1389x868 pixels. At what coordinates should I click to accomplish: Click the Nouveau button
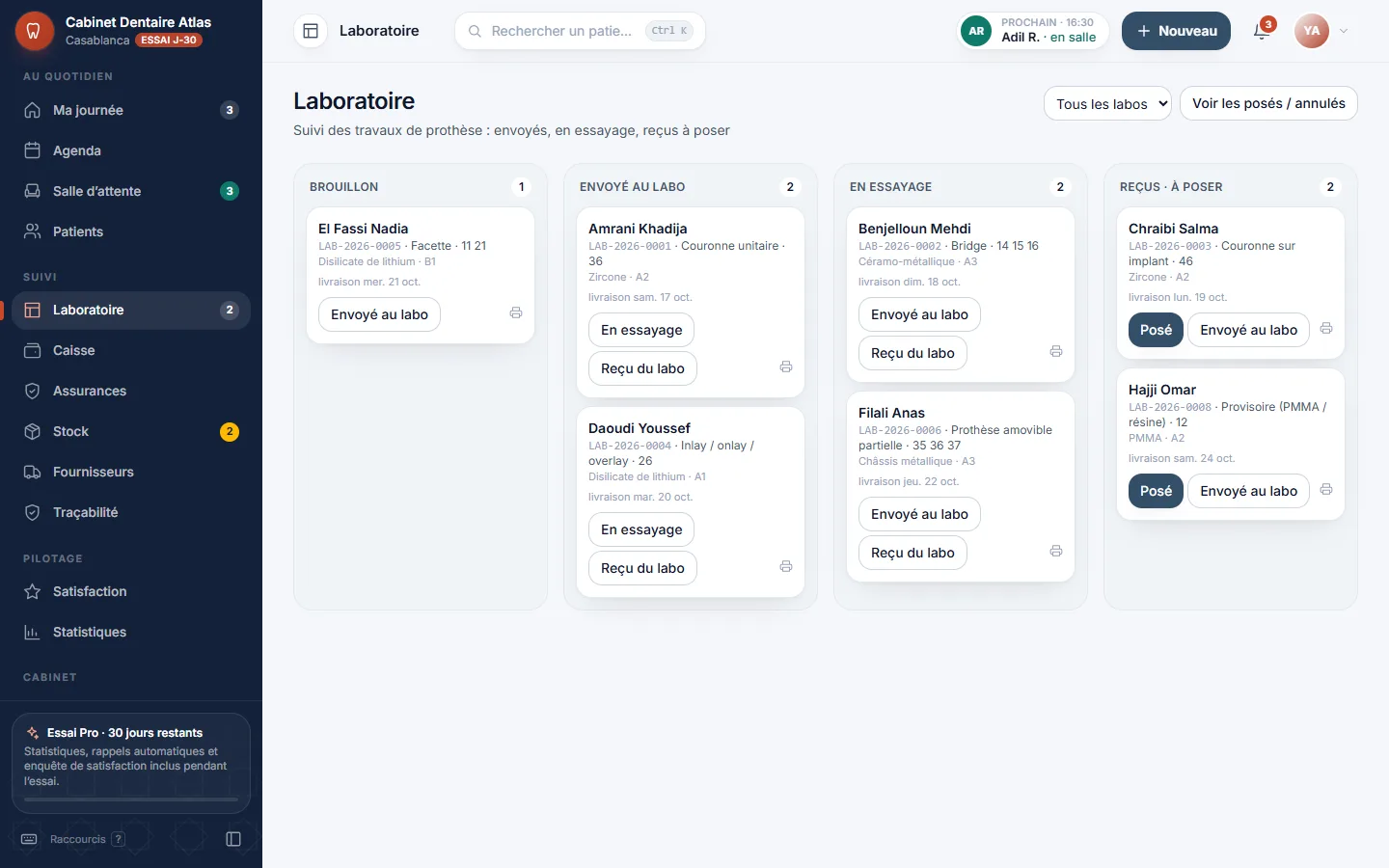[x=1176, y=31]
